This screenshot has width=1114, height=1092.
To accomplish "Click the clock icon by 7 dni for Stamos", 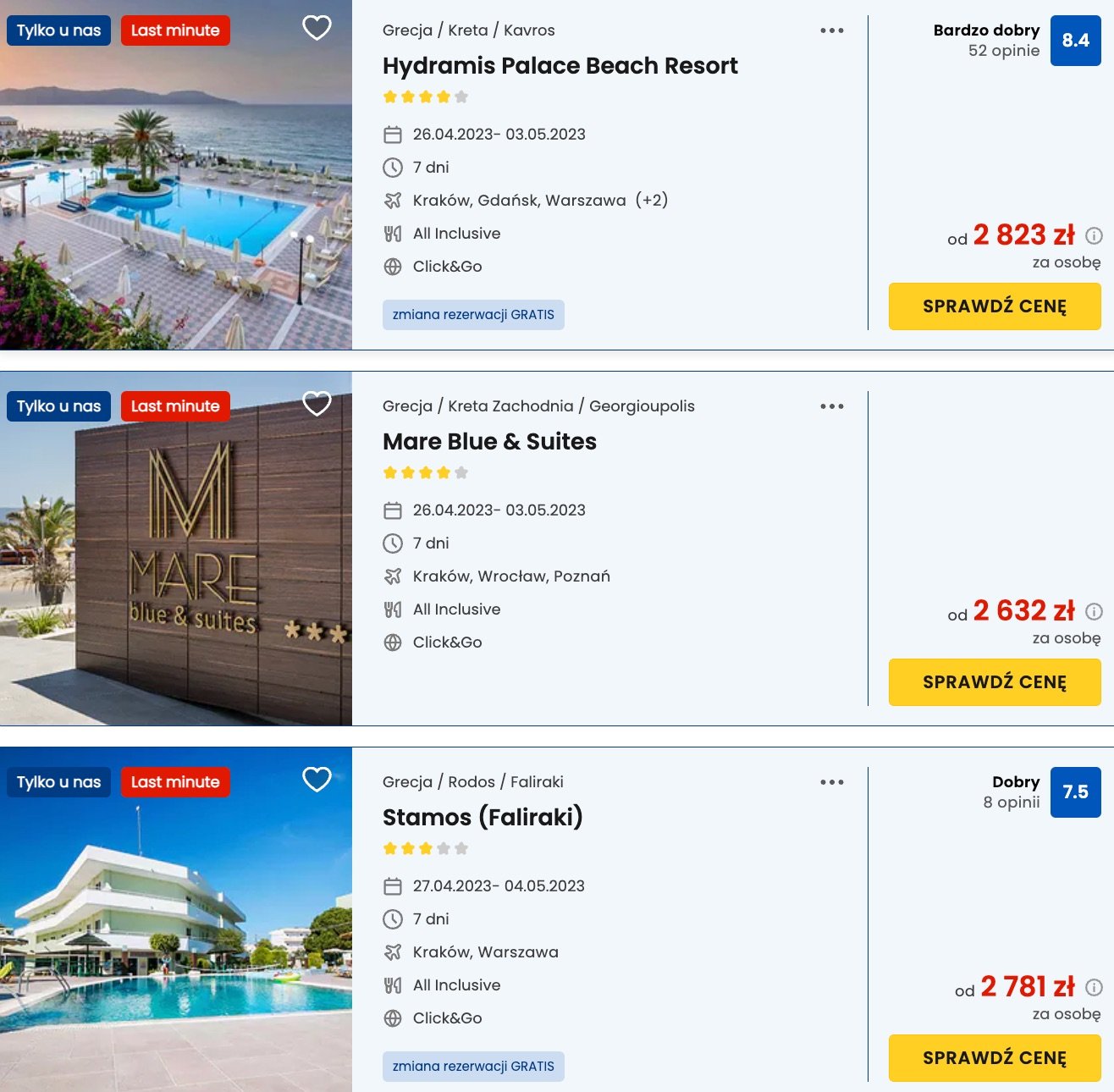I will pos(393,919).
